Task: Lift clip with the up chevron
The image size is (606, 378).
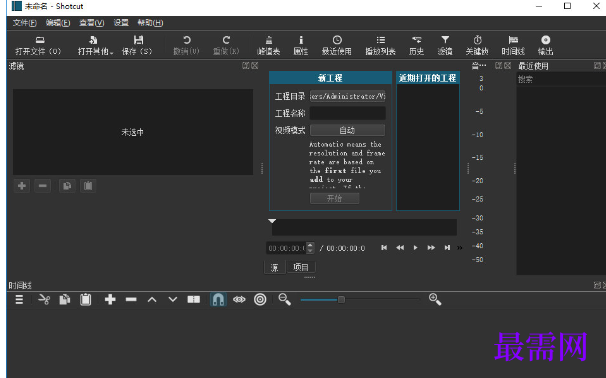Action: (152, 300)
